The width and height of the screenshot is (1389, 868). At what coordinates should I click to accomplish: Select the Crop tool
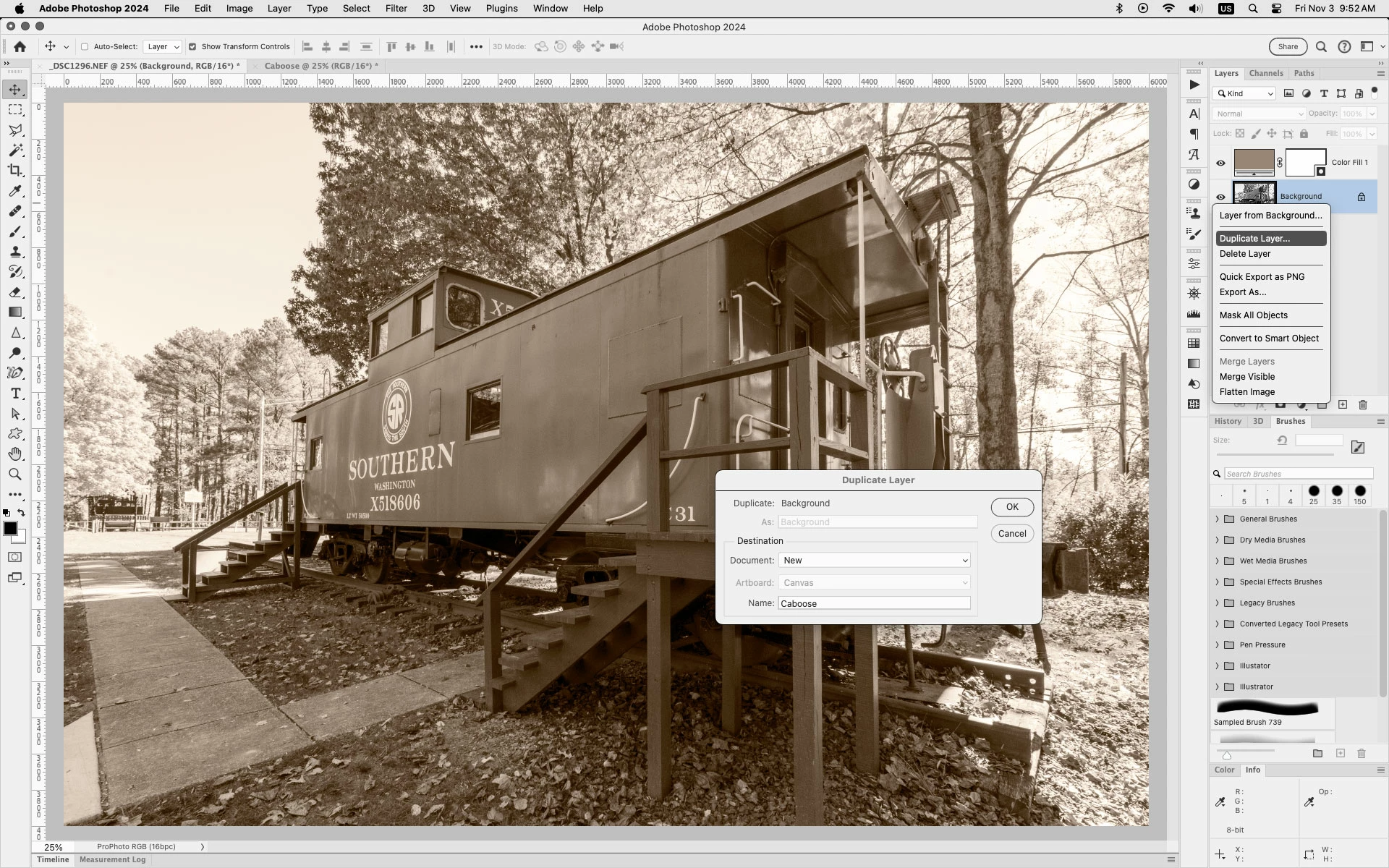pos(15,171)
